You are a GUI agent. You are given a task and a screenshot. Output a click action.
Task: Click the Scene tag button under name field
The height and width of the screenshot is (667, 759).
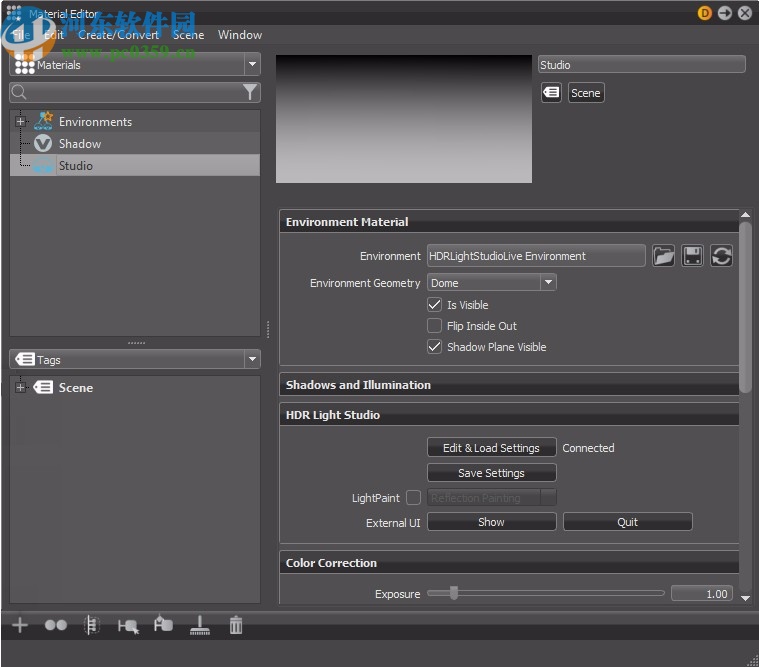(x=586, y=92)
